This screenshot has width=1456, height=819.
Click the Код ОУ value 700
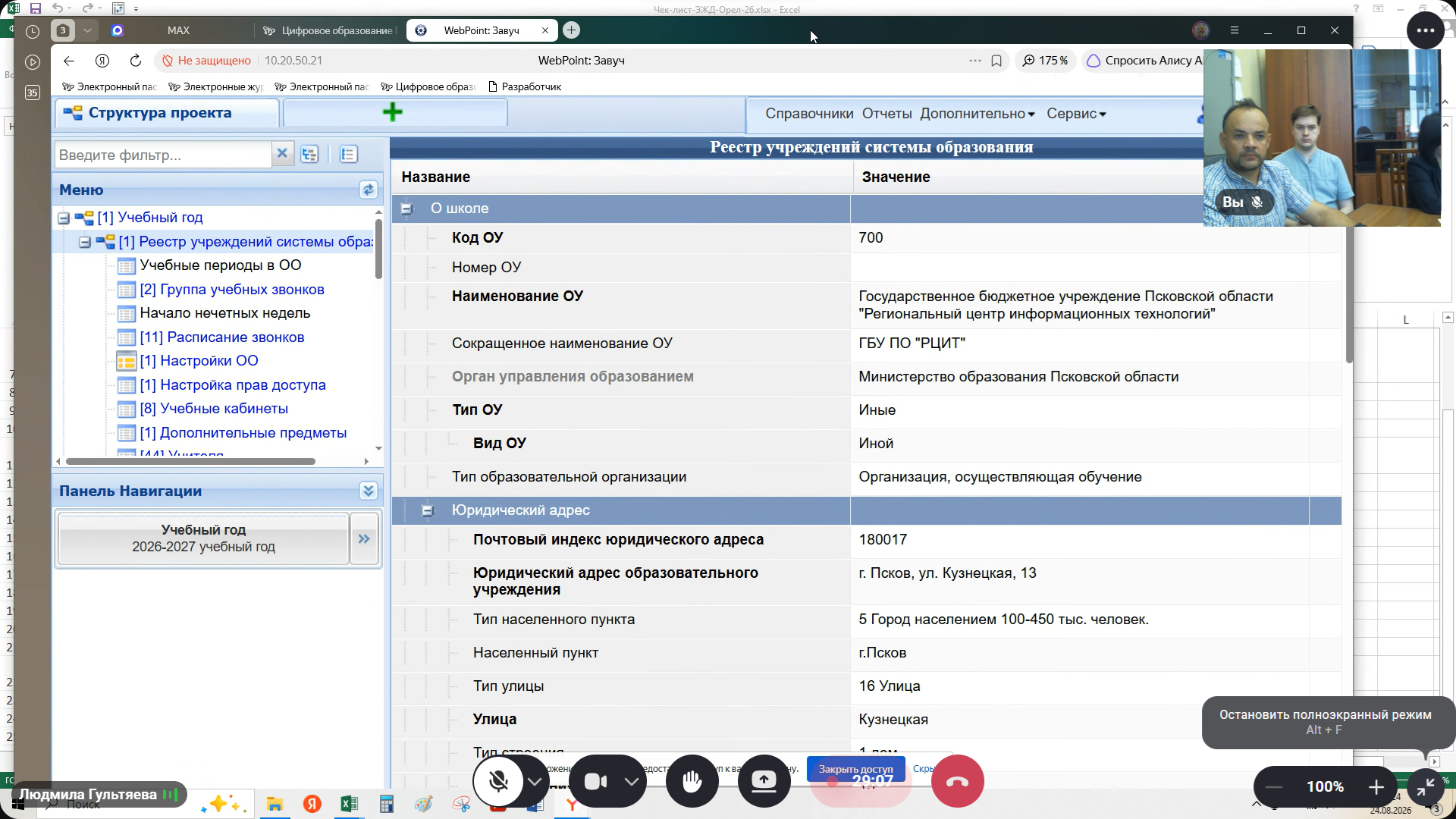(871, 238)
